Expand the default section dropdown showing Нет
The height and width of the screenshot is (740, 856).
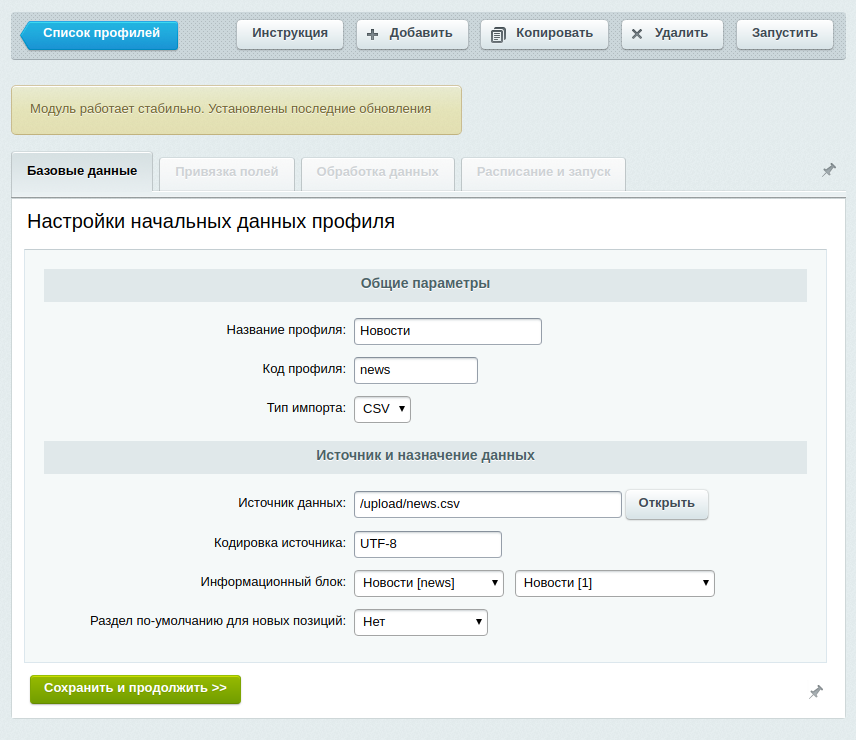pos(420,622)
